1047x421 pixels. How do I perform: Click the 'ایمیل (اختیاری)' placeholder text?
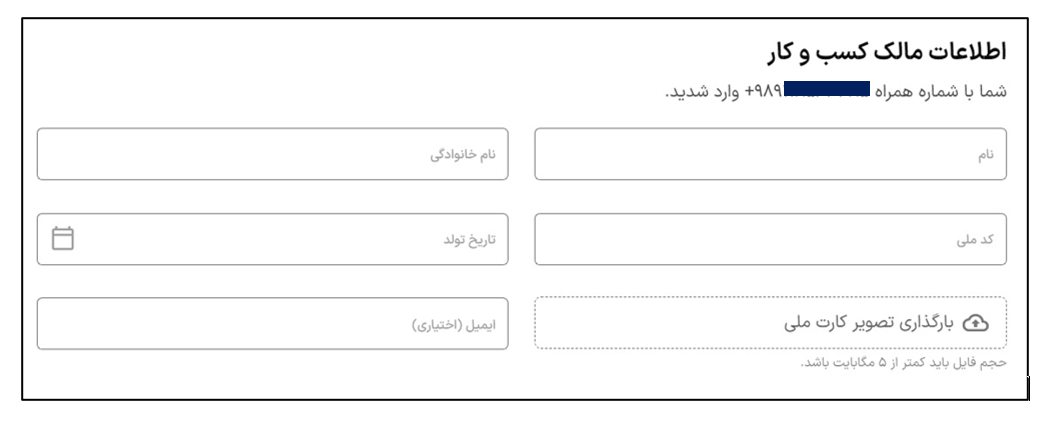453,325
